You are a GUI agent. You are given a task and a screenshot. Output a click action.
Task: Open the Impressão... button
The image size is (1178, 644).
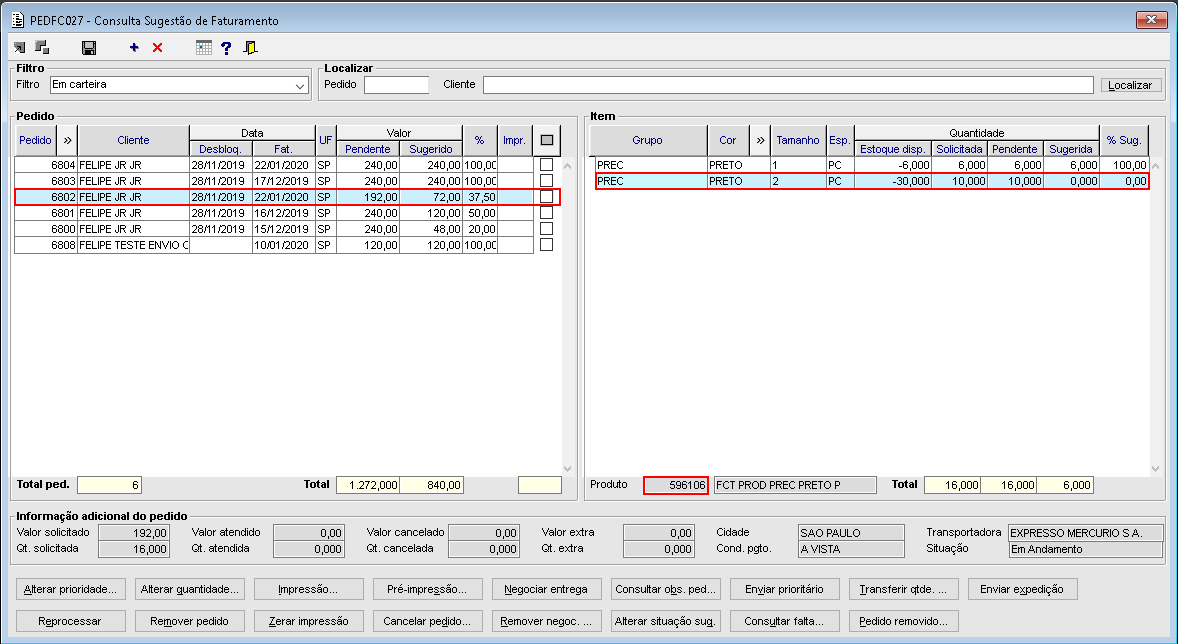click(308, 589)
